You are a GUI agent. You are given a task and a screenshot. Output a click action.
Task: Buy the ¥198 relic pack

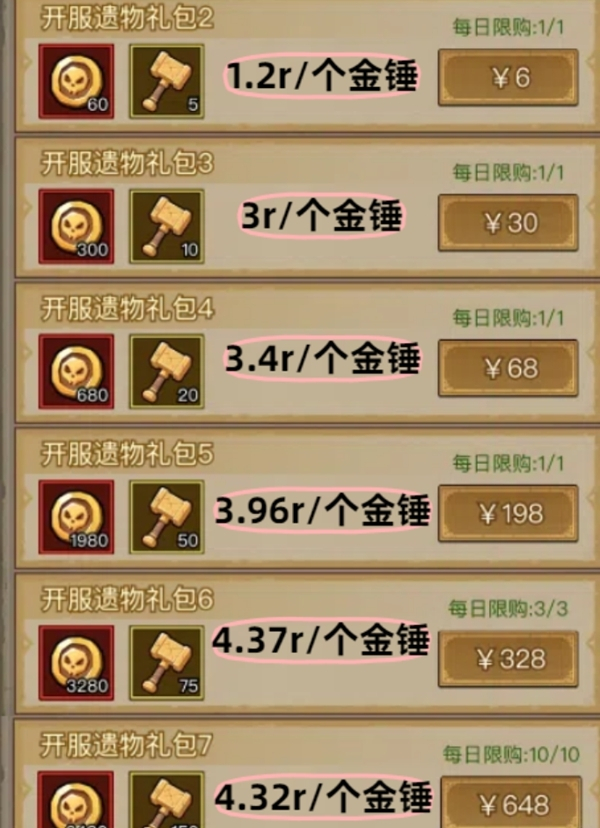pos(508,514)
